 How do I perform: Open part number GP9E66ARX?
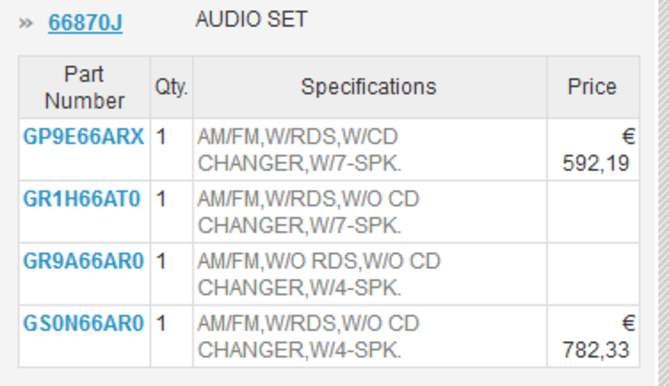pos(84,137)
